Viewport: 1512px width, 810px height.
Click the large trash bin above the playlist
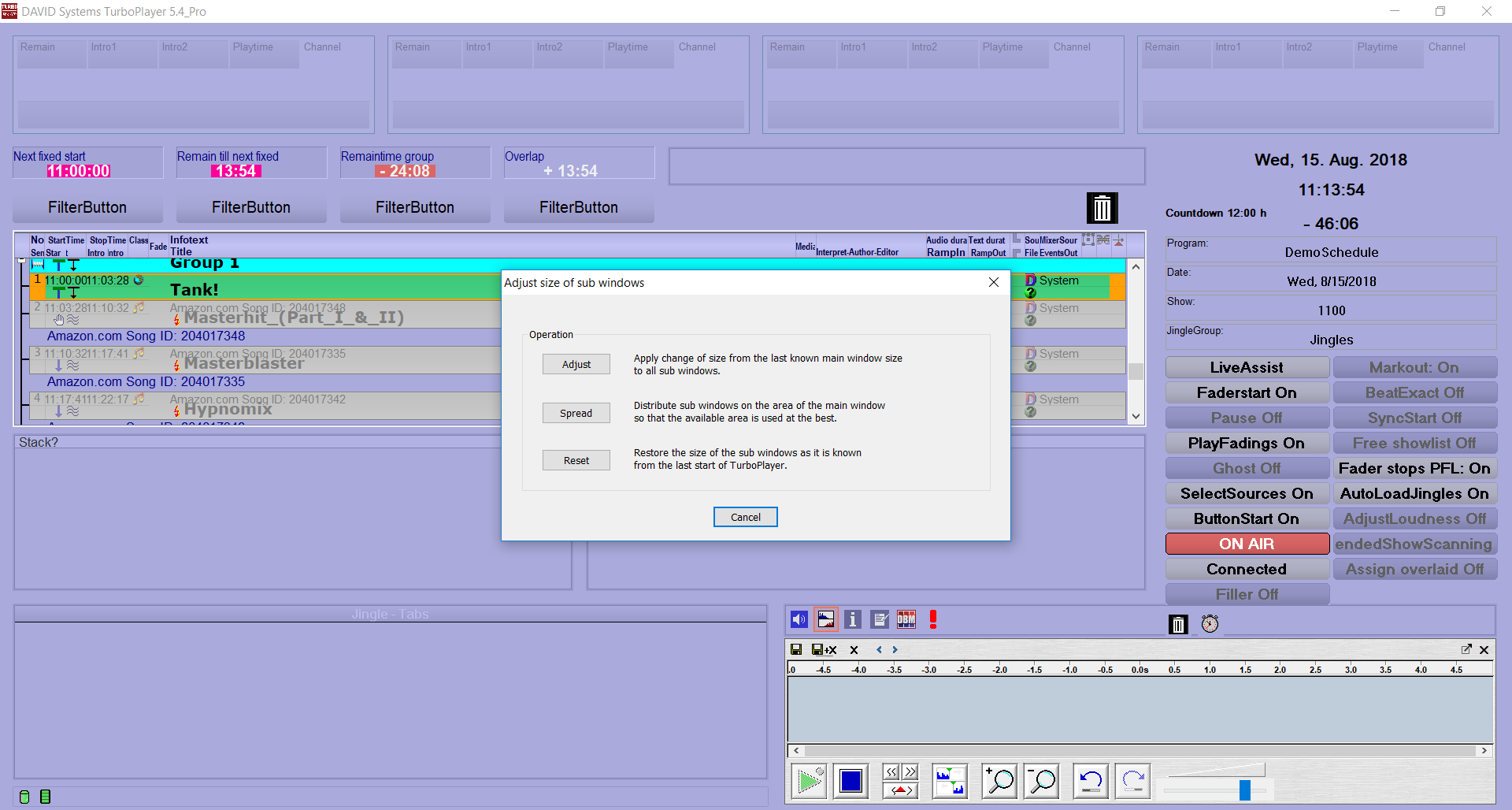coord(1102,208)
